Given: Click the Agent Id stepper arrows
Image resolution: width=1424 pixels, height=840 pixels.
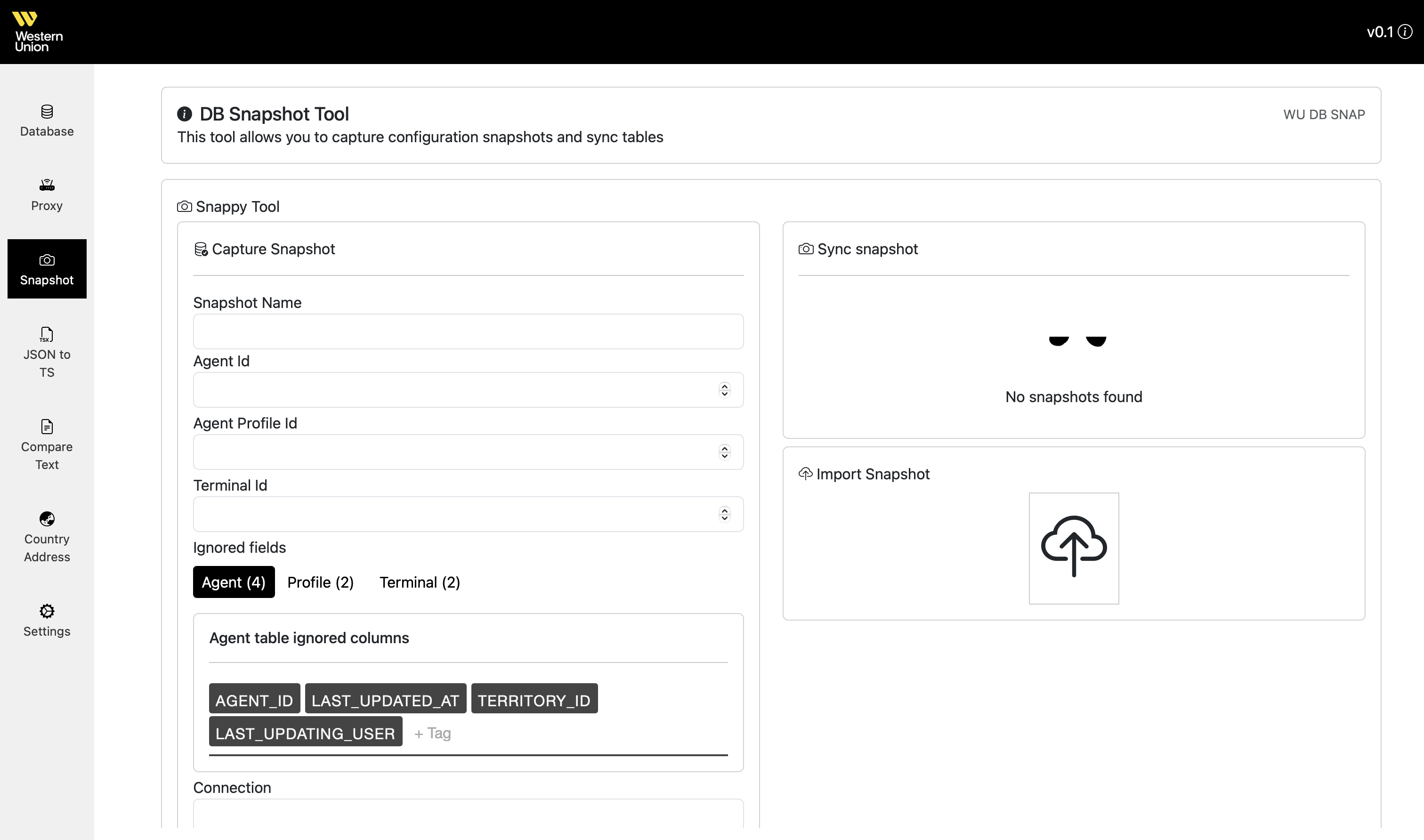Looking at the screenshot, I should (x=724, y=390).
